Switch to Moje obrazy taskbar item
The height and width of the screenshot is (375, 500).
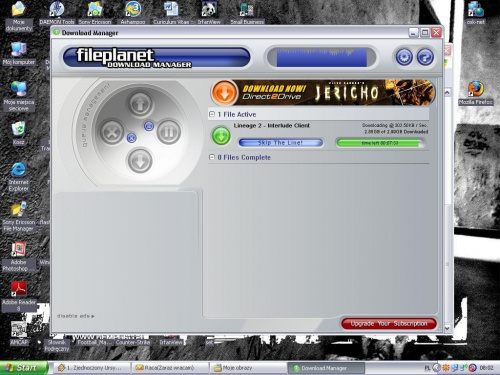coord(247,368)
